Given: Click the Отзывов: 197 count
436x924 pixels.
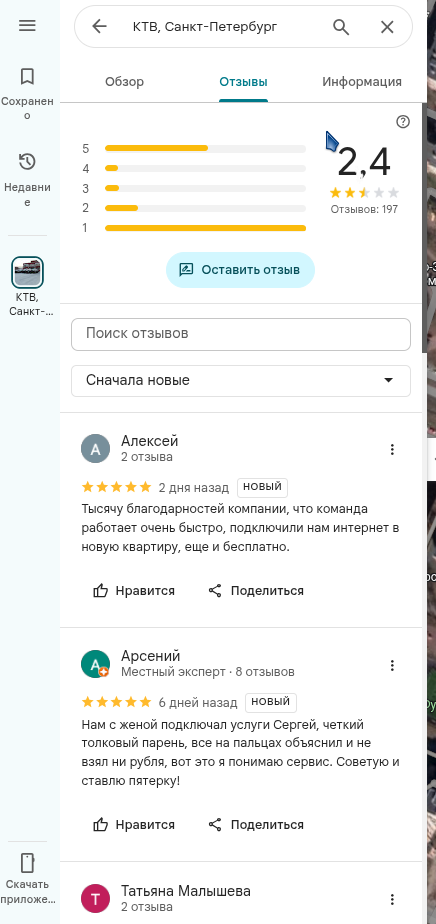Looking at the screenshot, I should 364,209.
